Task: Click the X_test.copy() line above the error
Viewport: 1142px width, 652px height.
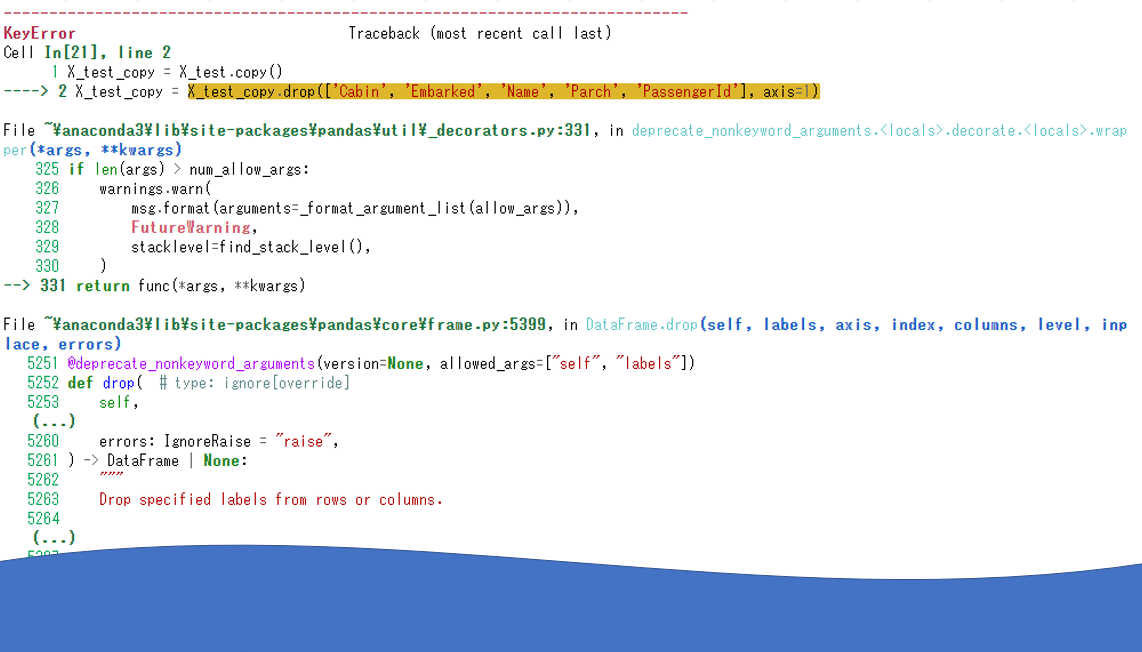Action: tap(170, 71)
